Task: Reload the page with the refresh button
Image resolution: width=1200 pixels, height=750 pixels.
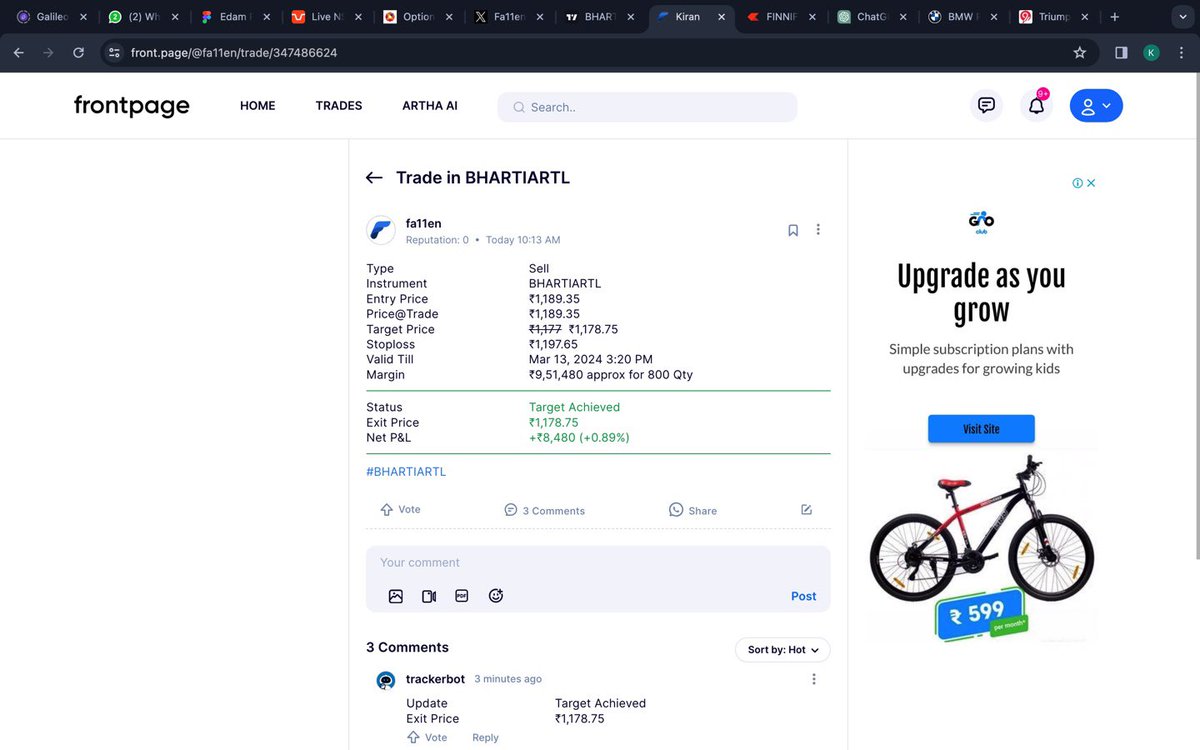Action: [78, 52]
